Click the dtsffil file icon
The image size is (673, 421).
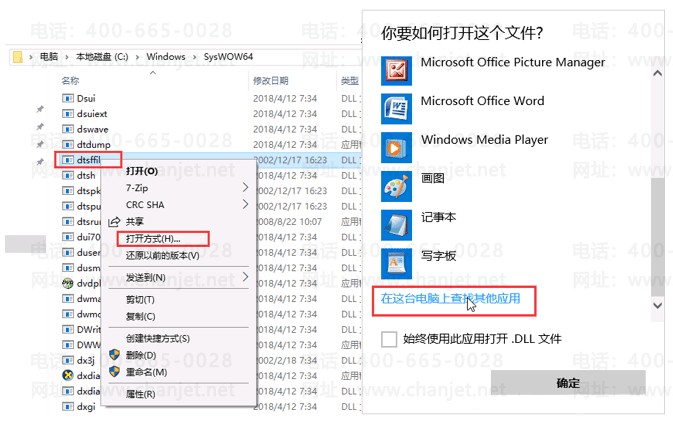coord(67,160)
